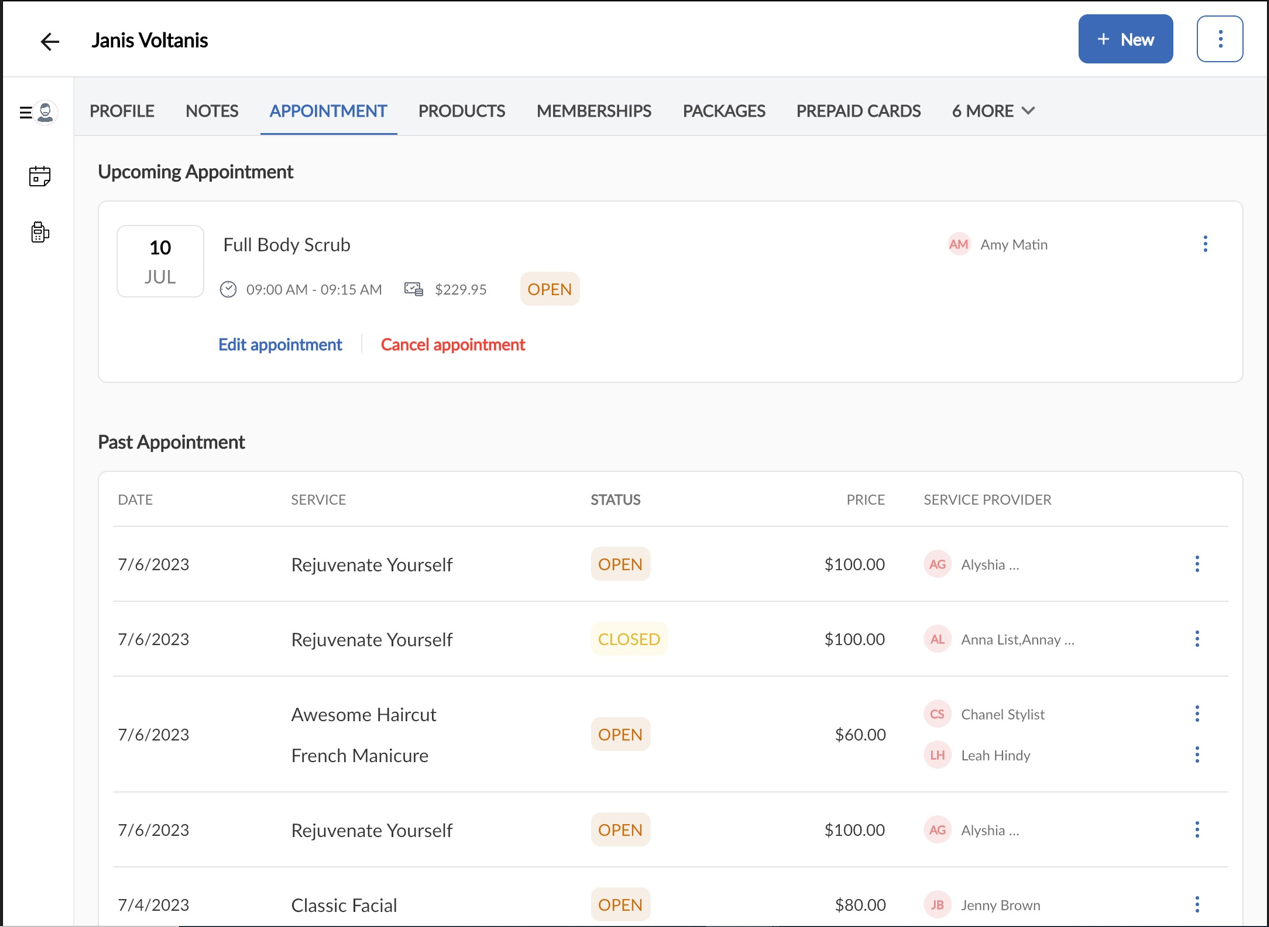The width and height of the screenshot is (1269, 927).
Task: Click the $229.95 price text
Action: click(x=460, y=289)
